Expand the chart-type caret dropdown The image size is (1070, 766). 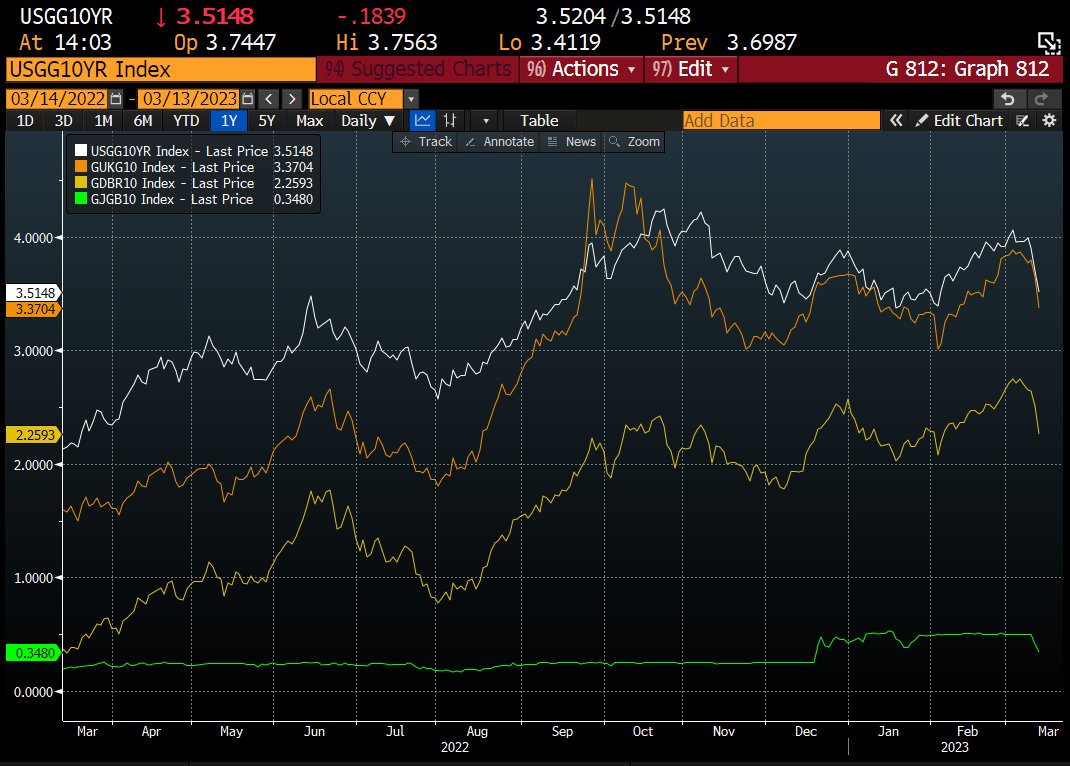pyautogui.click(x=486, y=120)
